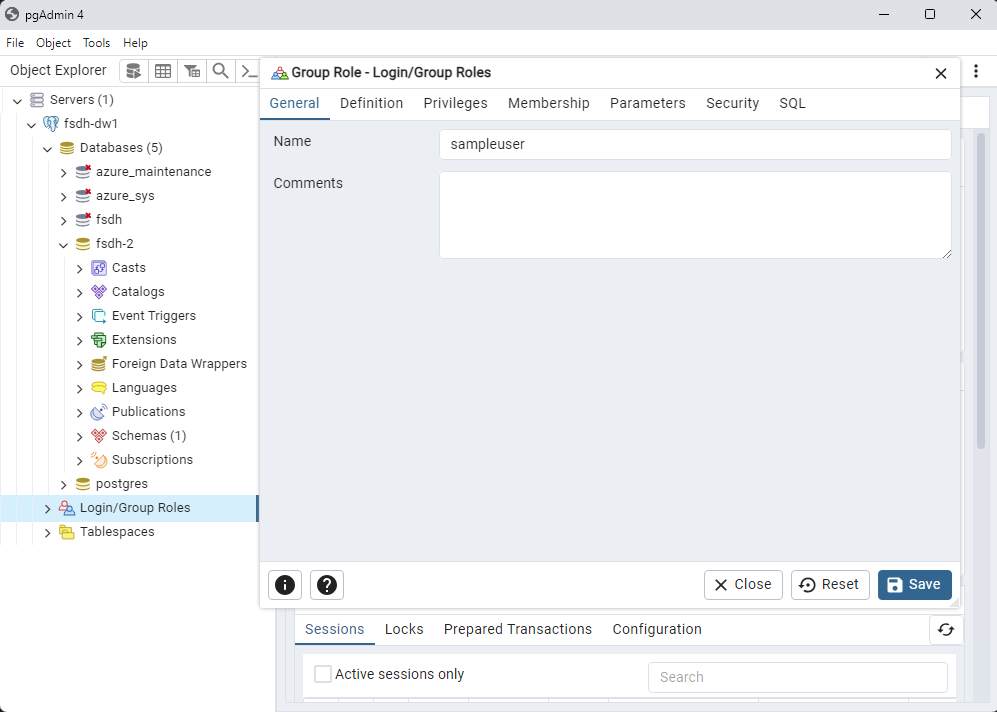Click the Comments text area

694,215
